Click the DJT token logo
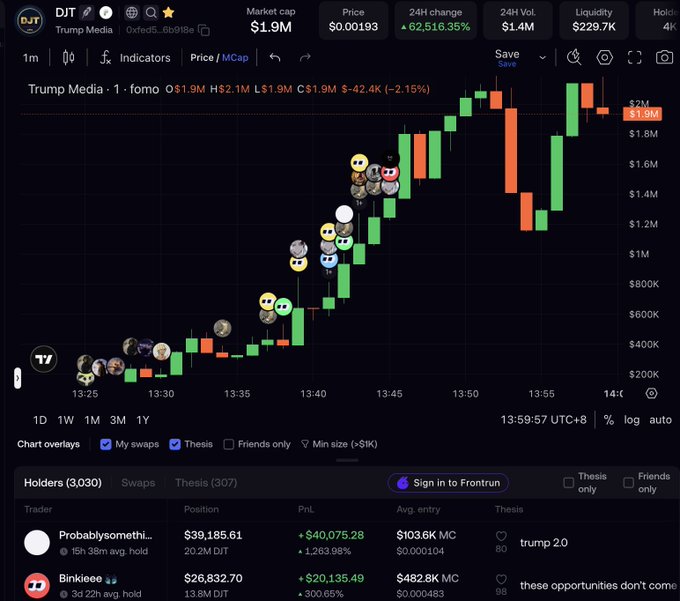The width and height of the screenshot is (680, 601). [29, 20]
